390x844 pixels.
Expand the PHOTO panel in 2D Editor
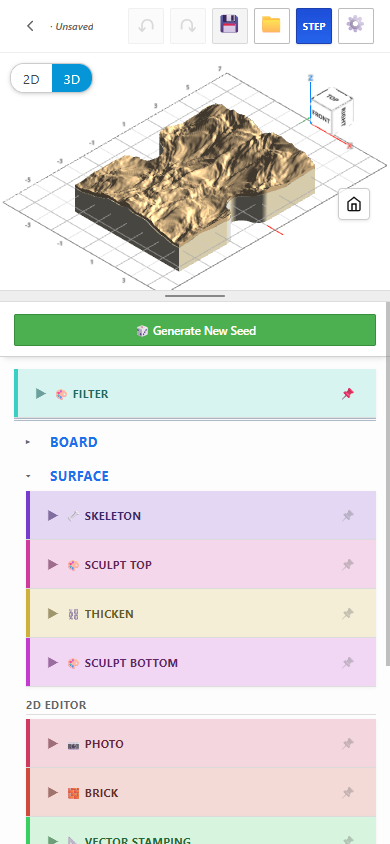click(201, 743)
